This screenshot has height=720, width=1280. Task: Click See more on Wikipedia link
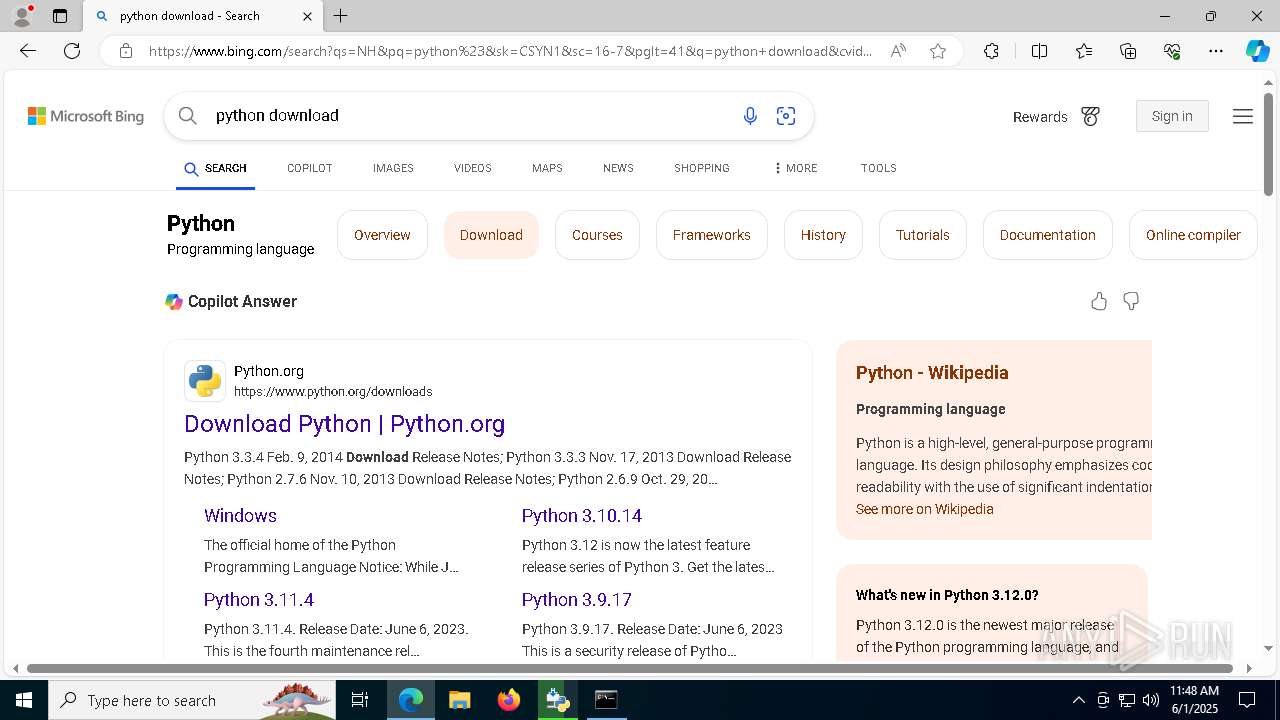coord(925,509)
